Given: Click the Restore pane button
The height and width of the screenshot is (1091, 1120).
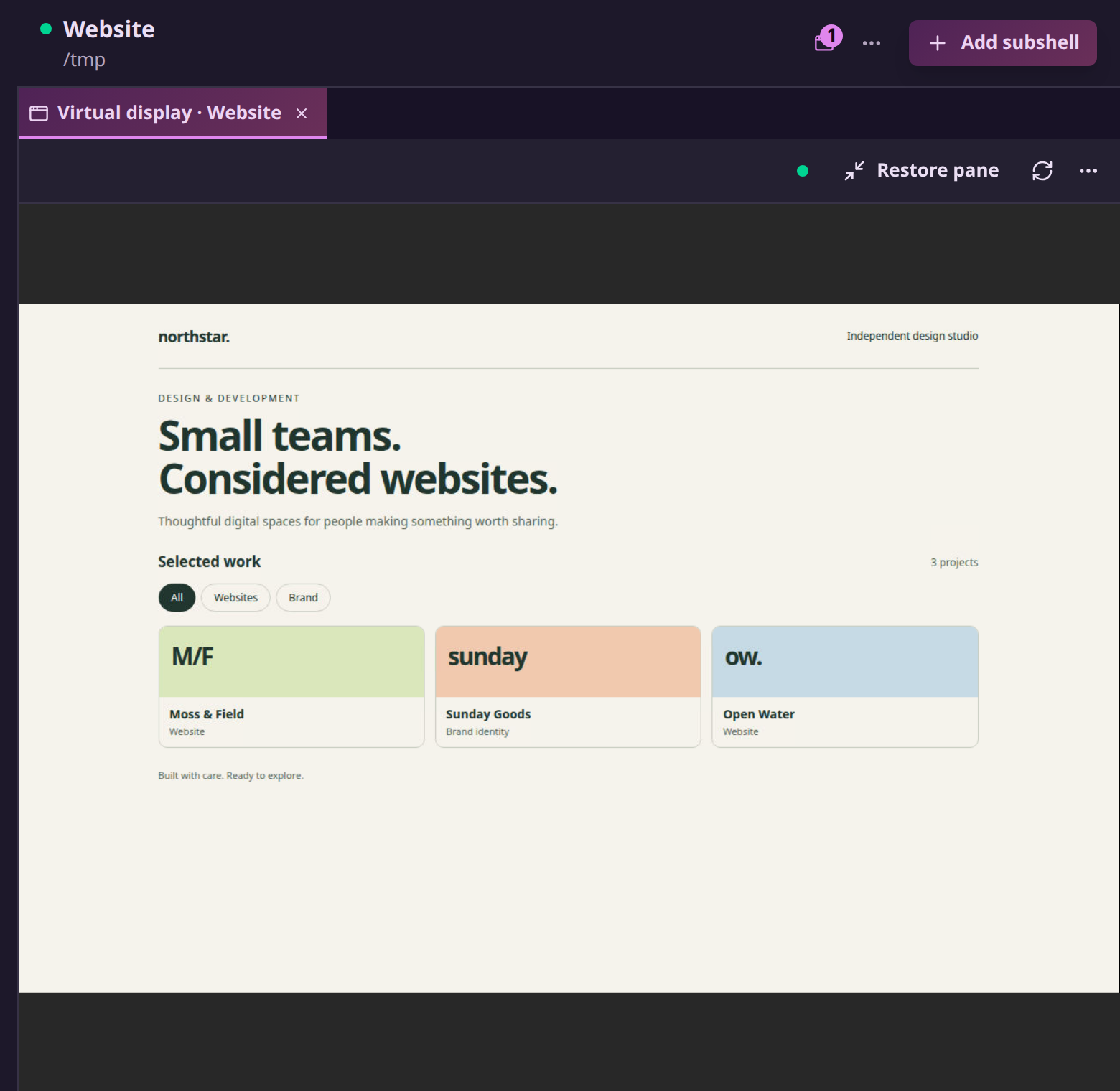Looking at the screenshot, I should [922, 170].
